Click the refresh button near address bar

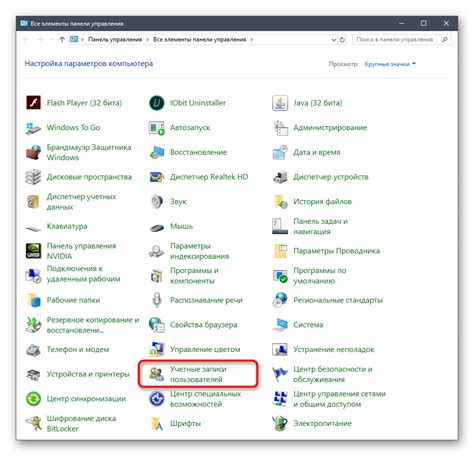[x=342, y=40]
